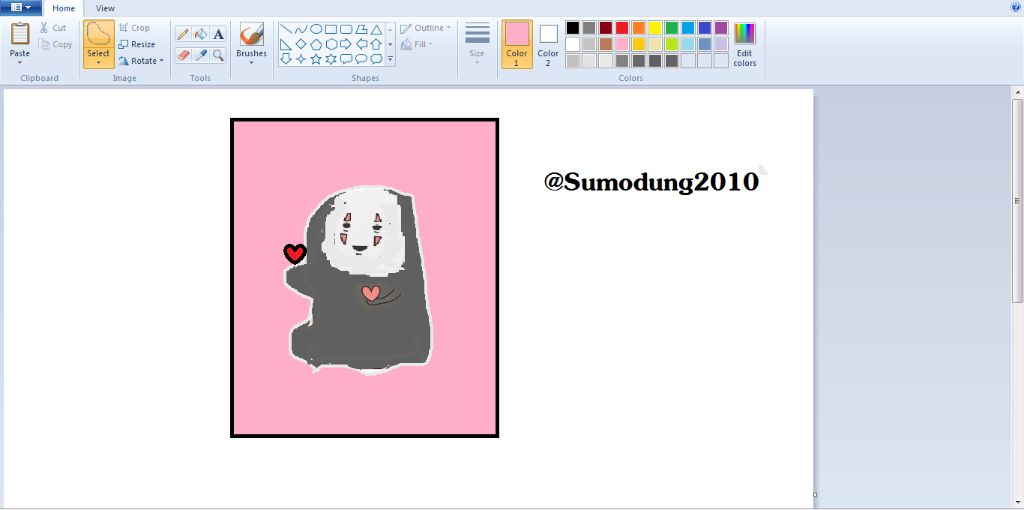Choose the Triangle shape
The image size is (1024, 510).
point(376,29)
